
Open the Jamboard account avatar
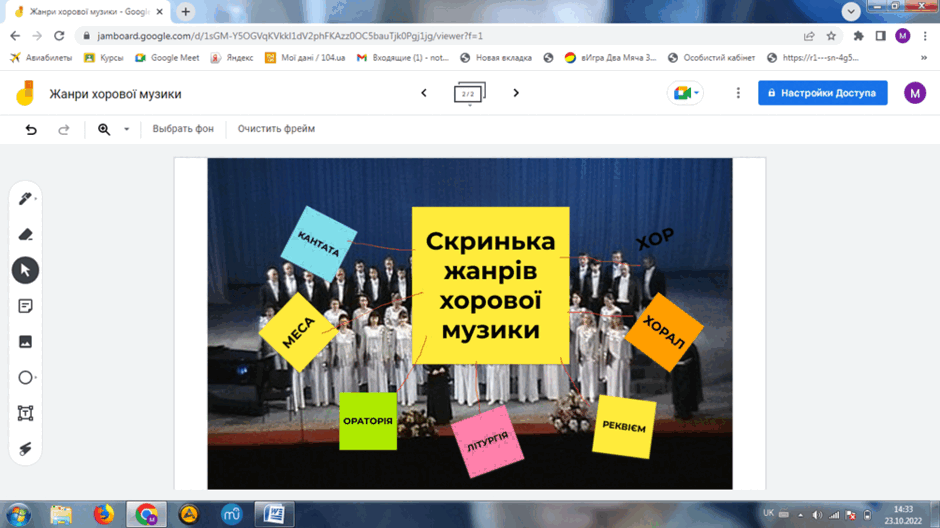(915, 93)
